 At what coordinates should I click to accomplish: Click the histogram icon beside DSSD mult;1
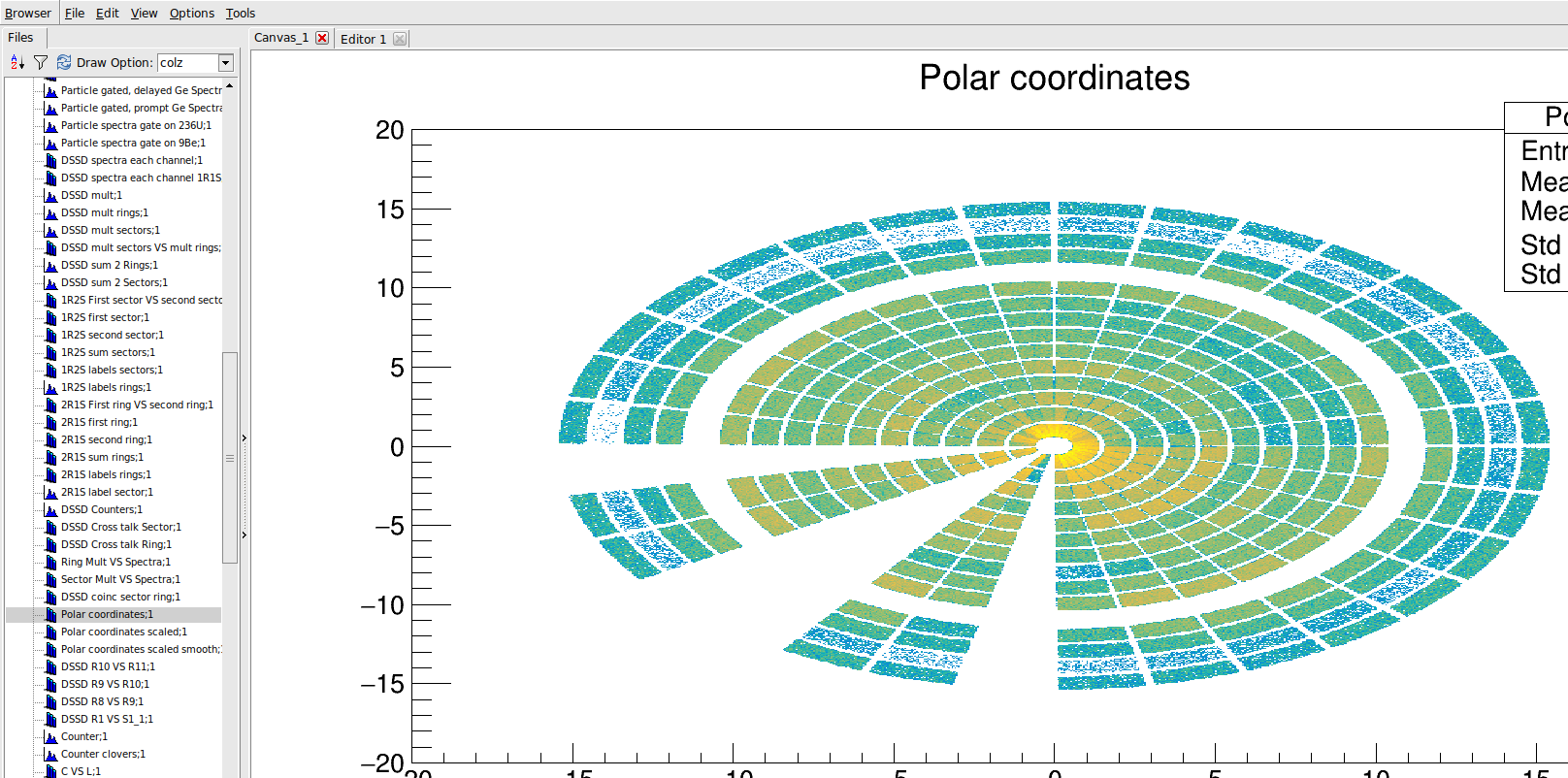(x=51, y=195)
